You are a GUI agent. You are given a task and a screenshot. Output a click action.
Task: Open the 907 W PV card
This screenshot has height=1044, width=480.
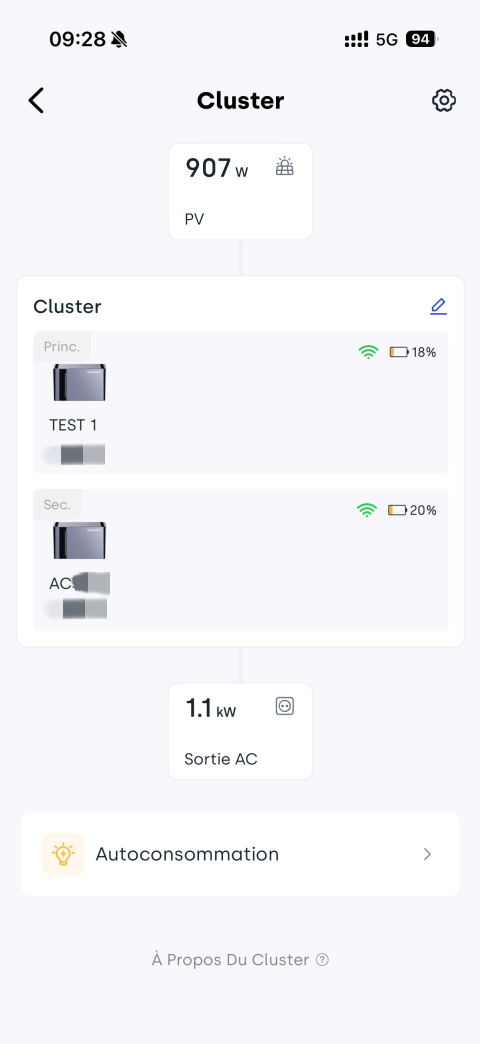(240, 192)
